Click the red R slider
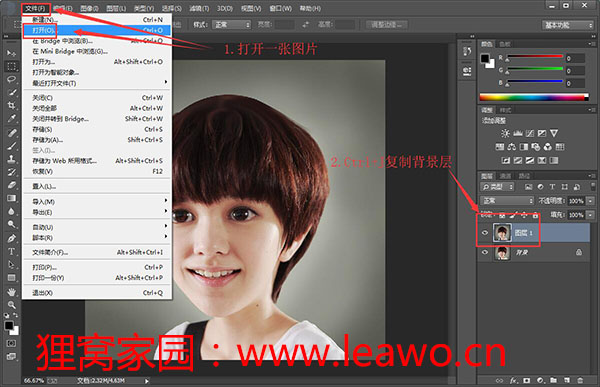The width and height of the screenshot is (600, 387). click(535, 57)
